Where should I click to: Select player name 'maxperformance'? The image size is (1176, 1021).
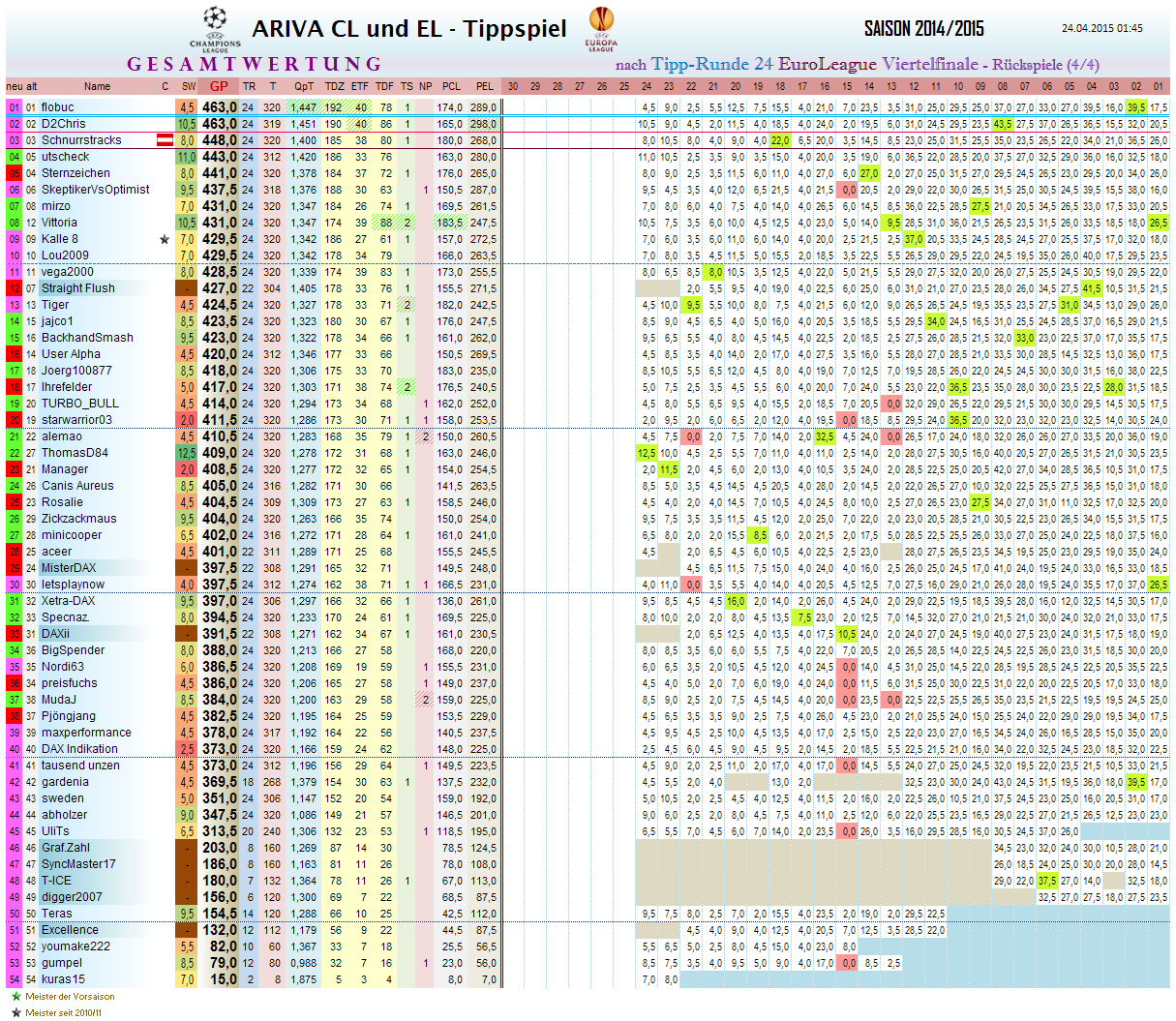click(86, 733)
